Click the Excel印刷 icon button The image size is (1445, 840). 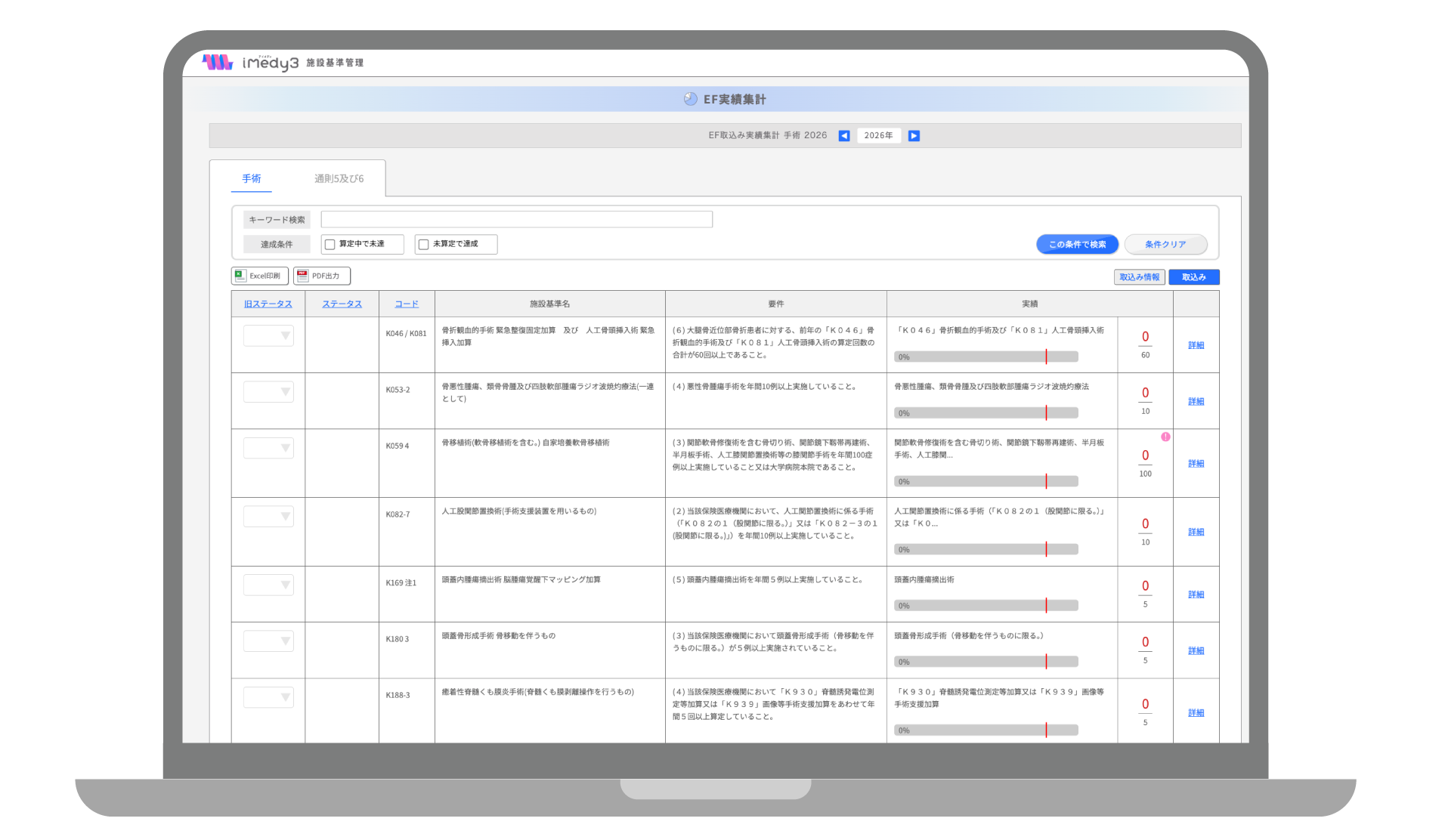[259, 276]
